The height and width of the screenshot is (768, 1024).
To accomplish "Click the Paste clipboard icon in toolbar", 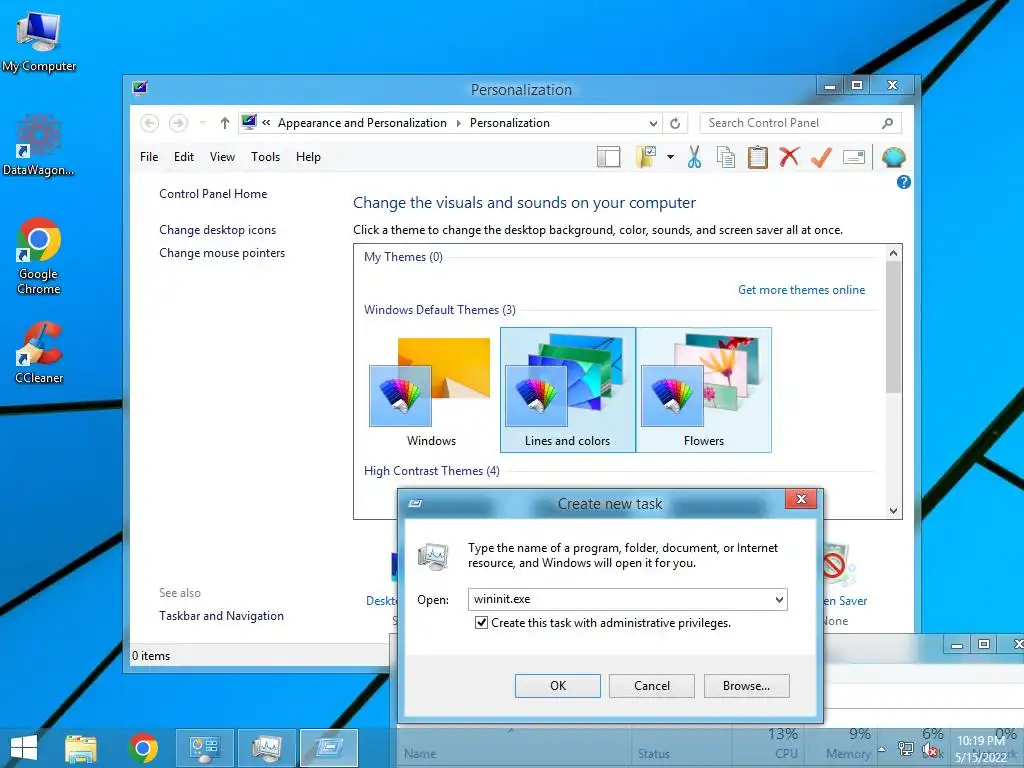I will tap(758, 157).
